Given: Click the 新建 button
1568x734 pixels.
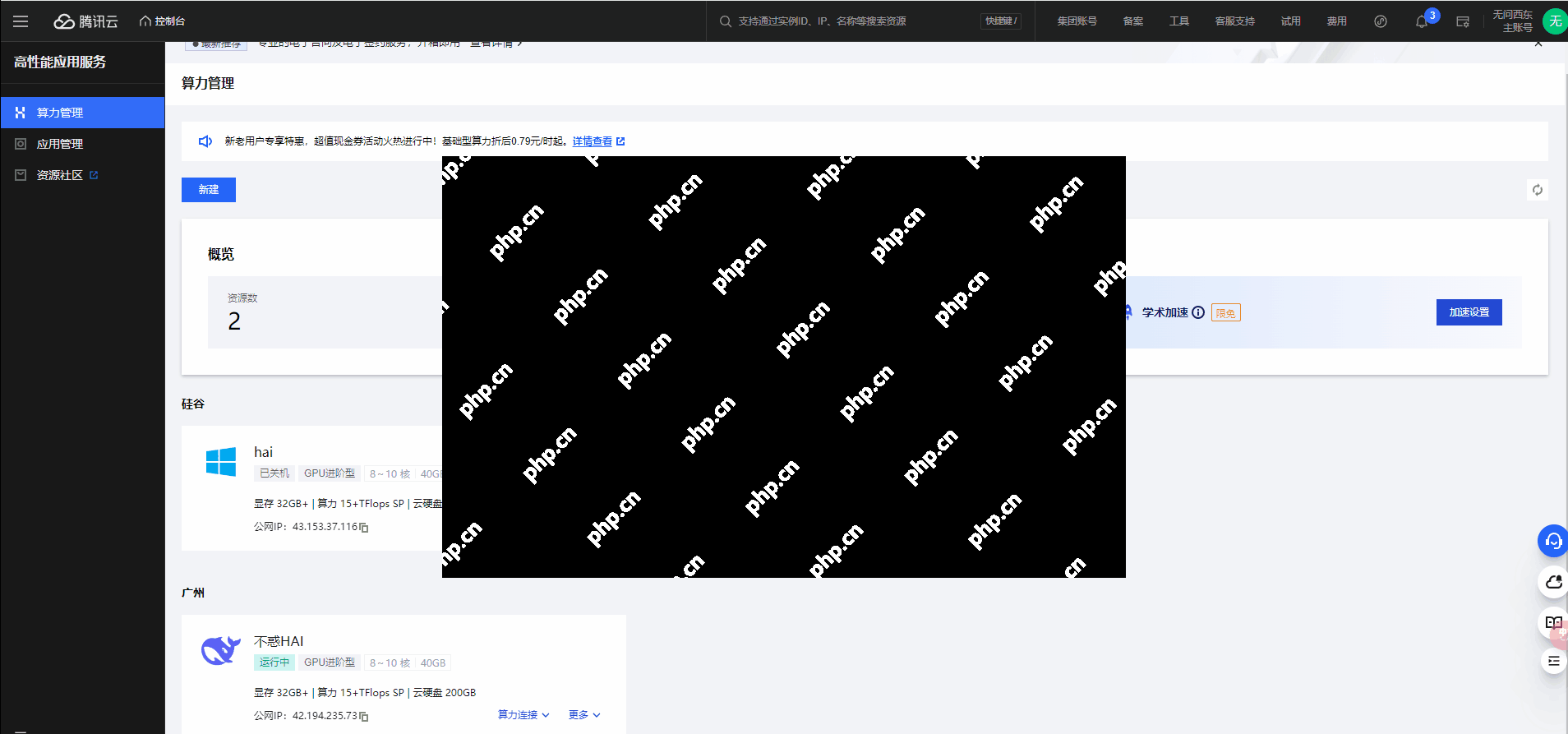Looking at the screenshot, I should 209,190.
